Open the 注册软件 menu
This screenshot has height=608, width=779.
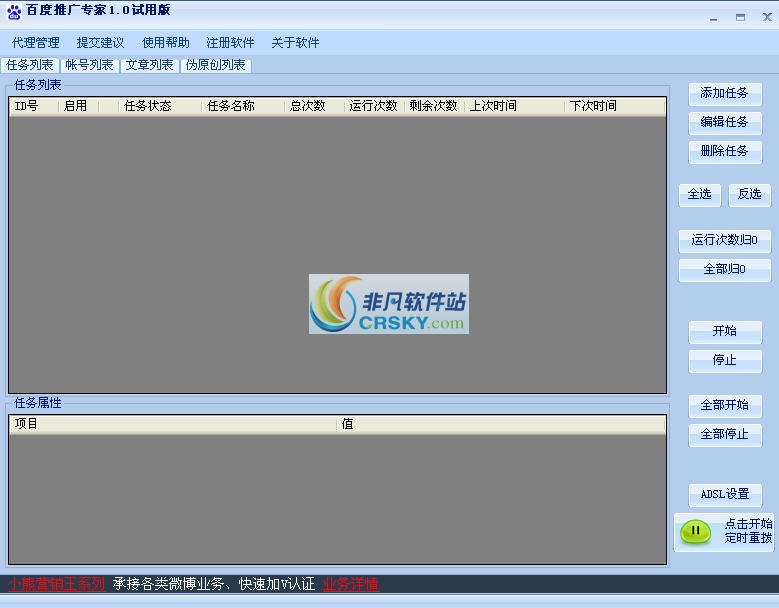click(x=230, y=43)
